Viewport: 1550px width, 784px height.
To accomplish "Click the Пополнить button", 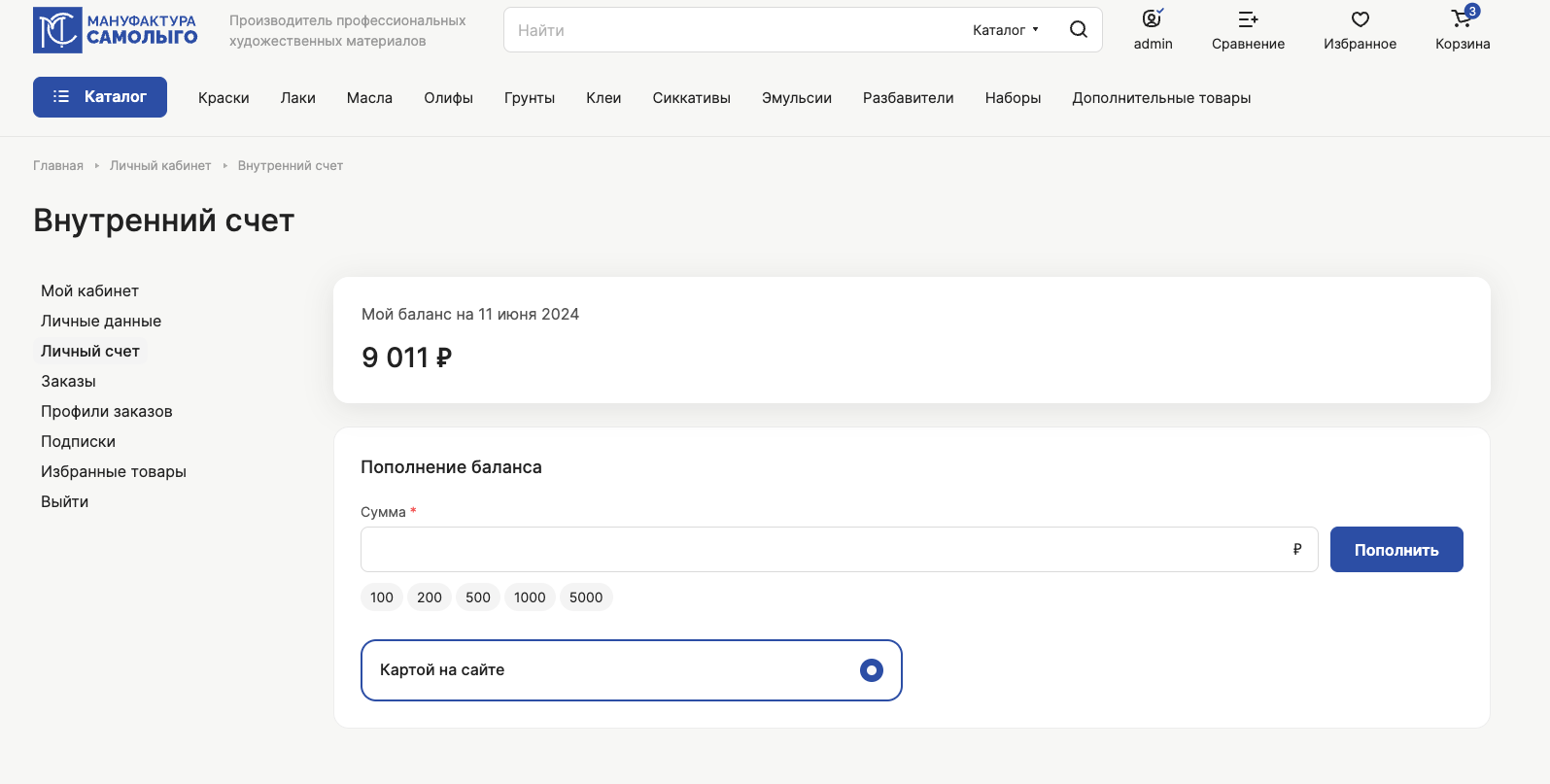I will pos(1396,550).
